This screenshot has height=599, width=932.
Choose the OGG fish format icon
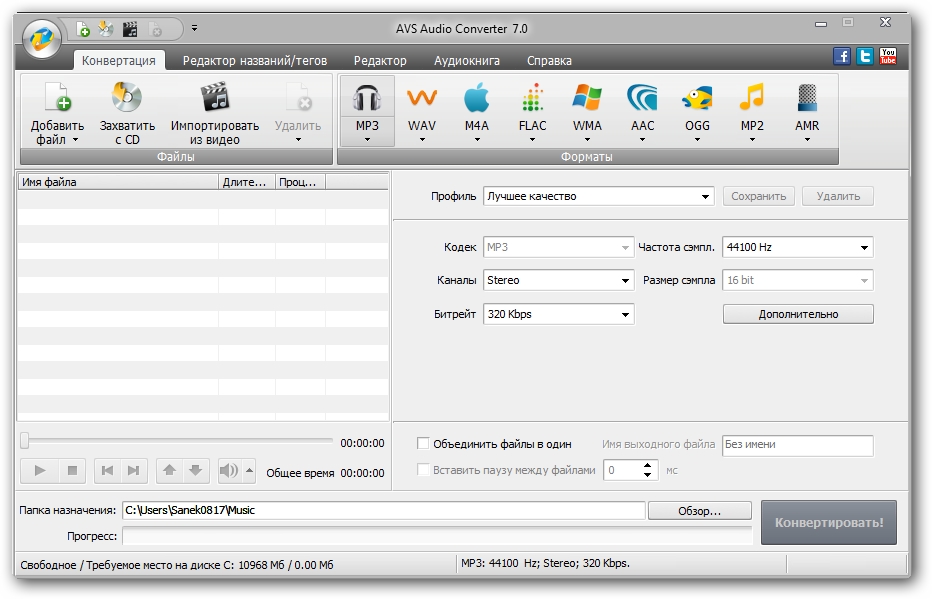coord(697,101)
